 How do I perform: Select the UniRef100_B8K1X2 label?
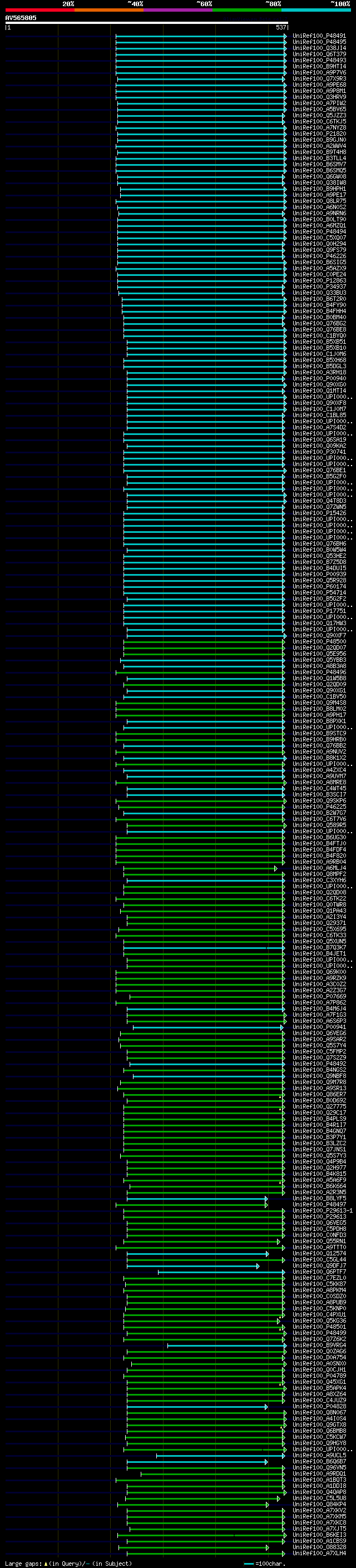pyautogui.click(x=319, y=758)
